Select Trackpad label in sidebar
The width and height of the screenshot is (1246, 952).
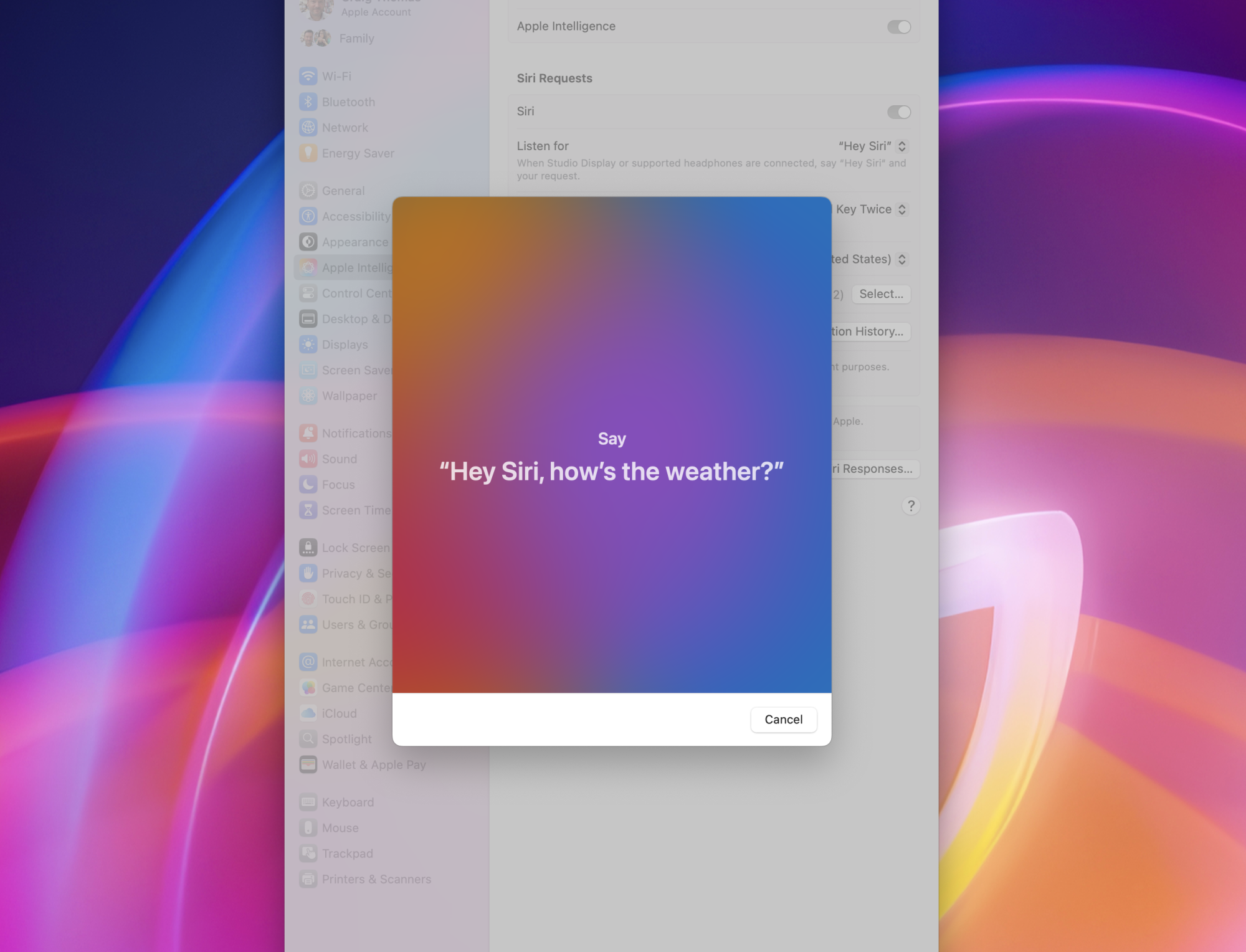pos(347,854)
